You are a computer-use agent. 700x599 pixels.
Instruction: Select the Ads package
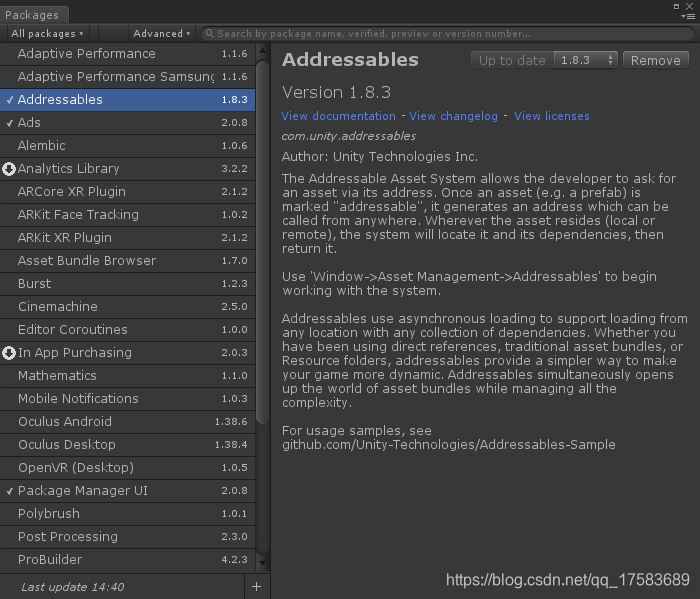128,123
